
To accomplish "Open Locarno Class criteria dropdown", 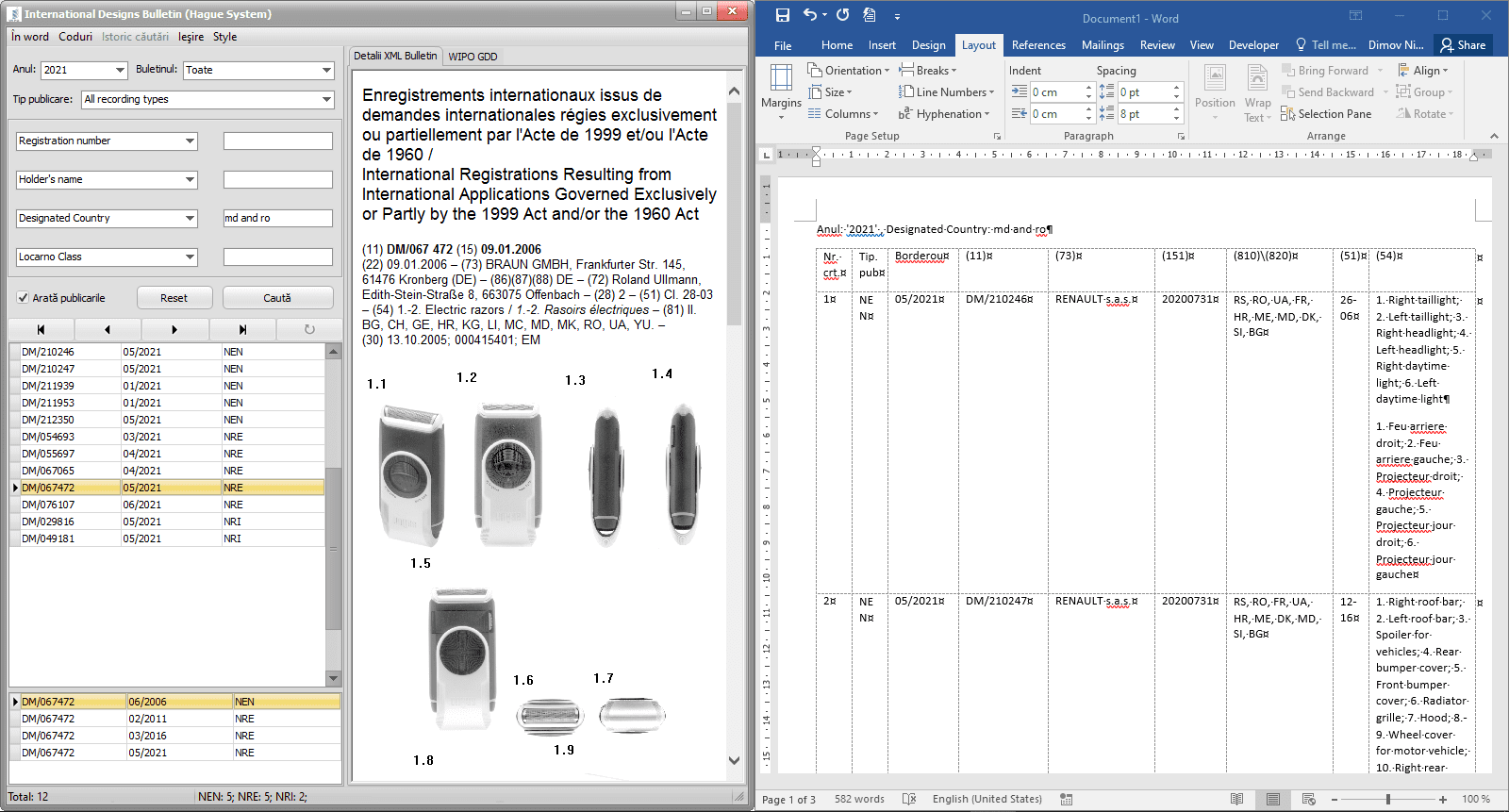I will (x=190, y=257).
